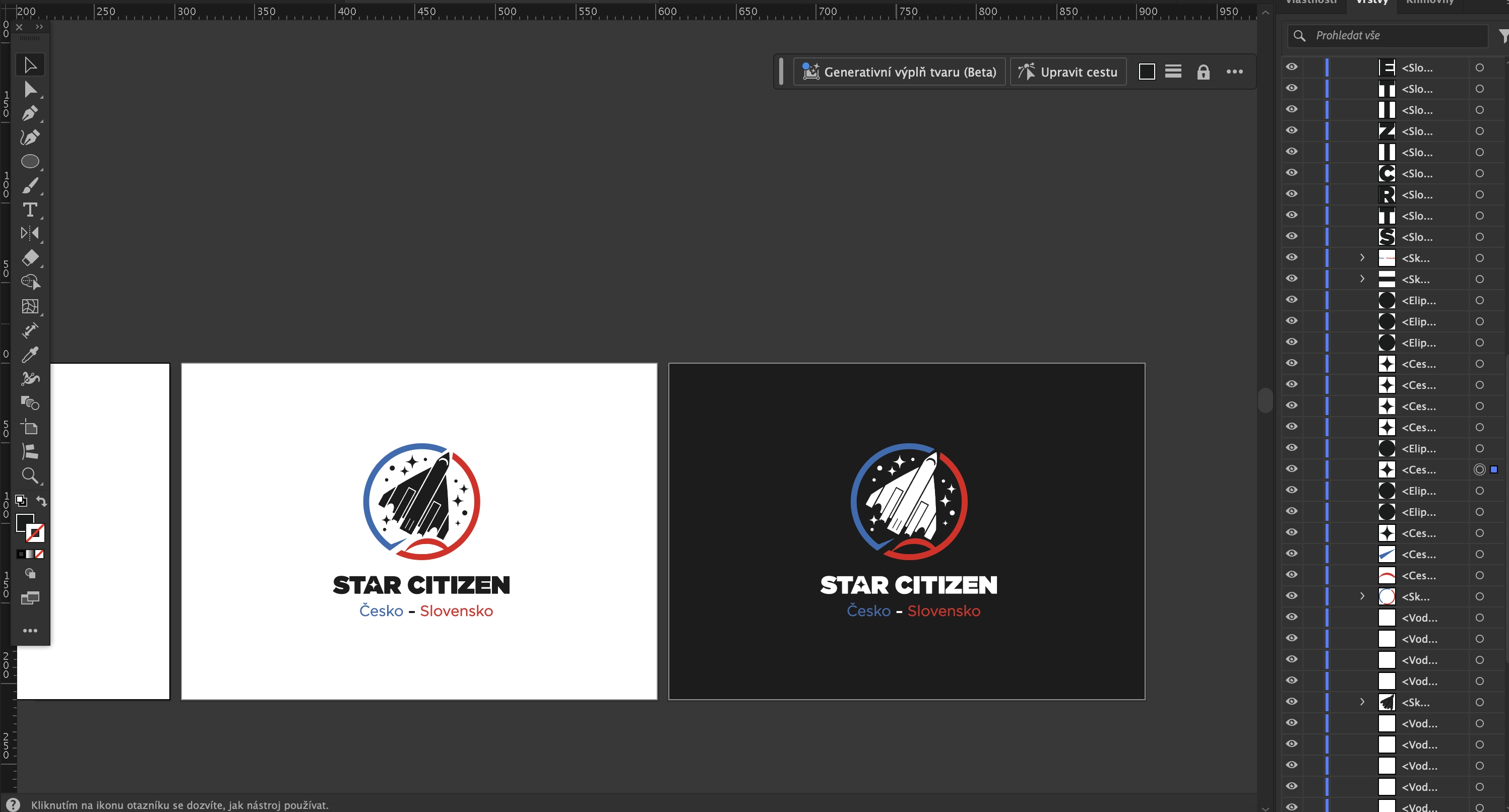Select the Measure tool

pyautogui.click(x=30, y=330)
